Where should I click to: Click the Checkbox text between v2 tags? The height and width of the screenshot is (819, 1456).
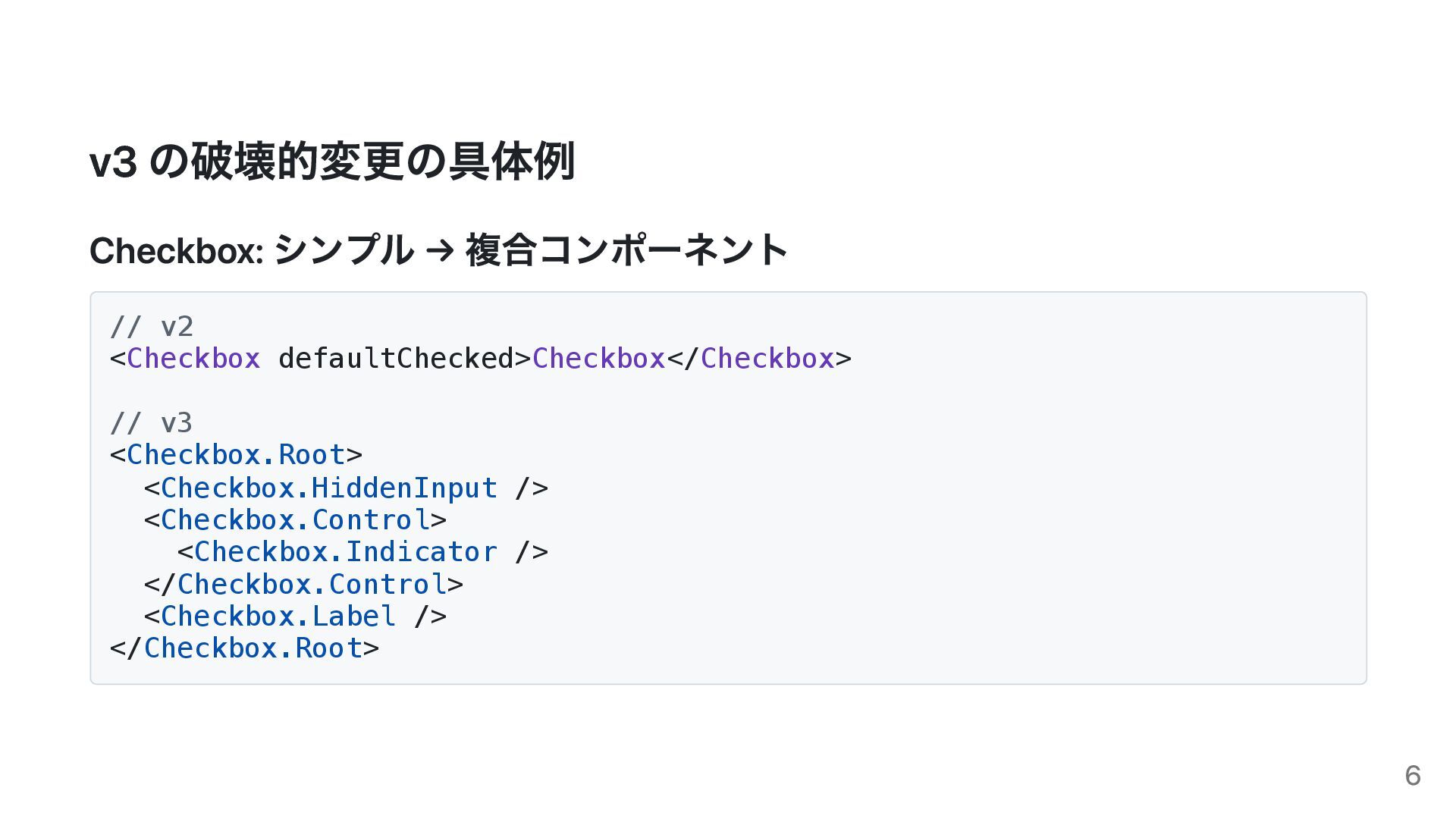pos(598,359)
